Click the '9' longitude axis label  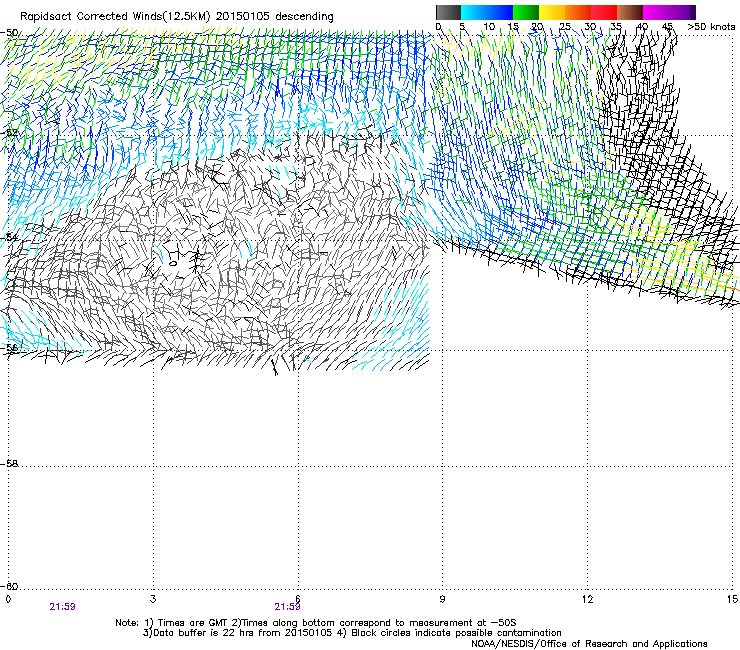442,599
